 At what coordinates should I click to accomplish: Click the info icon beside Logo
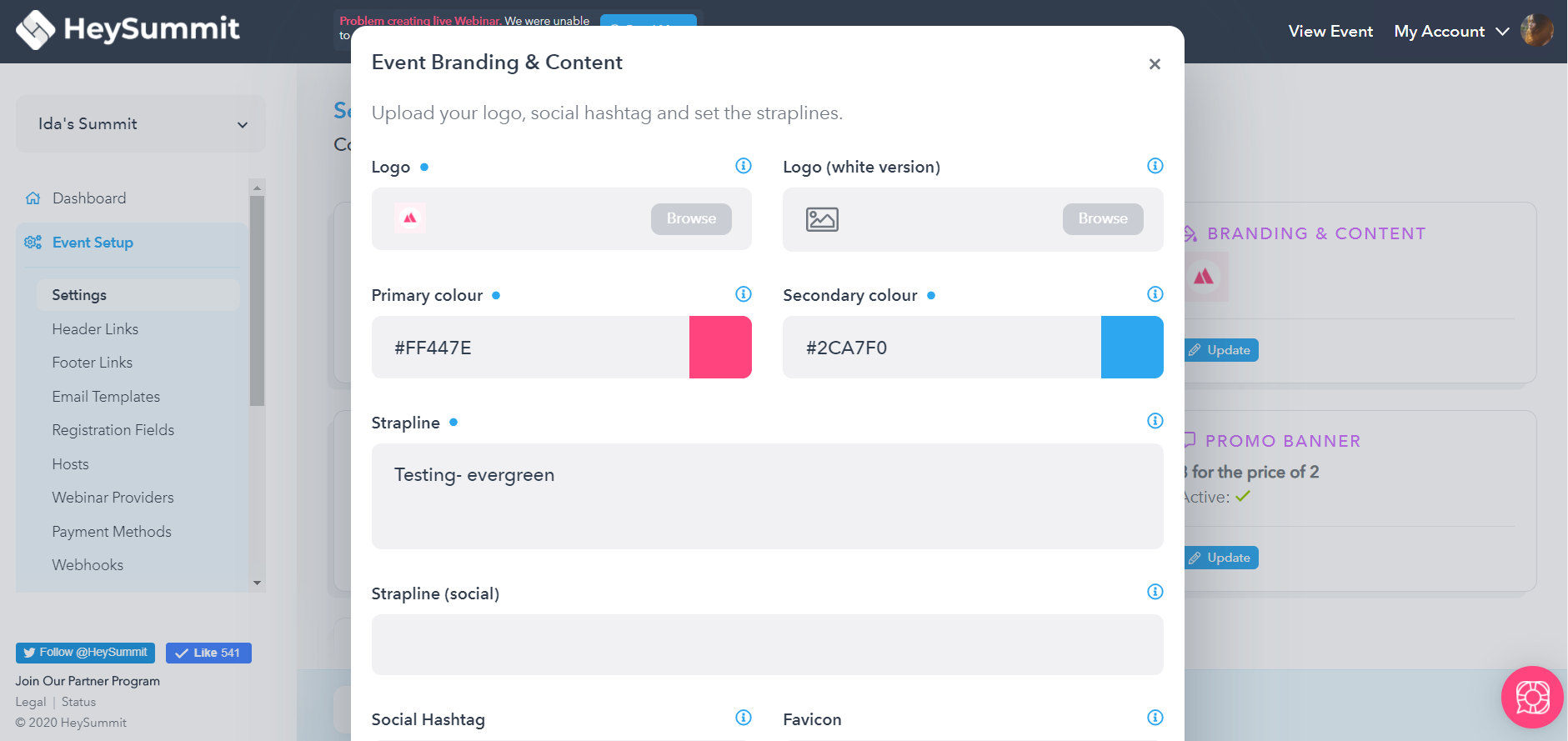pyautogui.click(x=744, y=166)
